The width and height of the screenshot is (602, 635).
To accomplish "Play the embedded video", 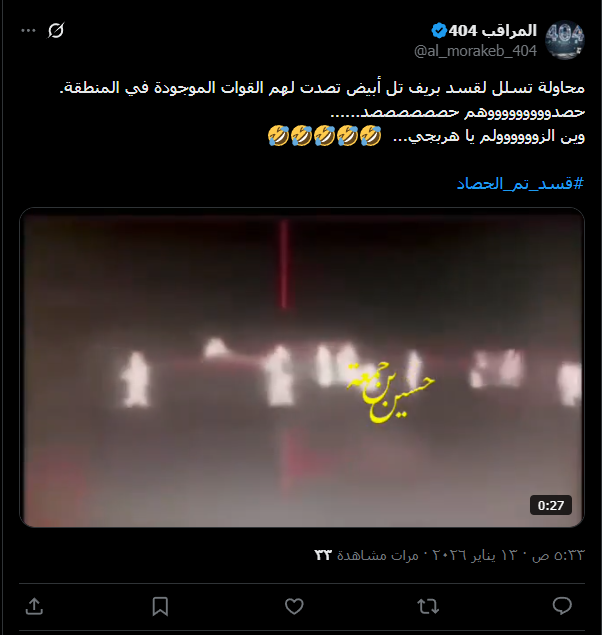I will point(302,367).
